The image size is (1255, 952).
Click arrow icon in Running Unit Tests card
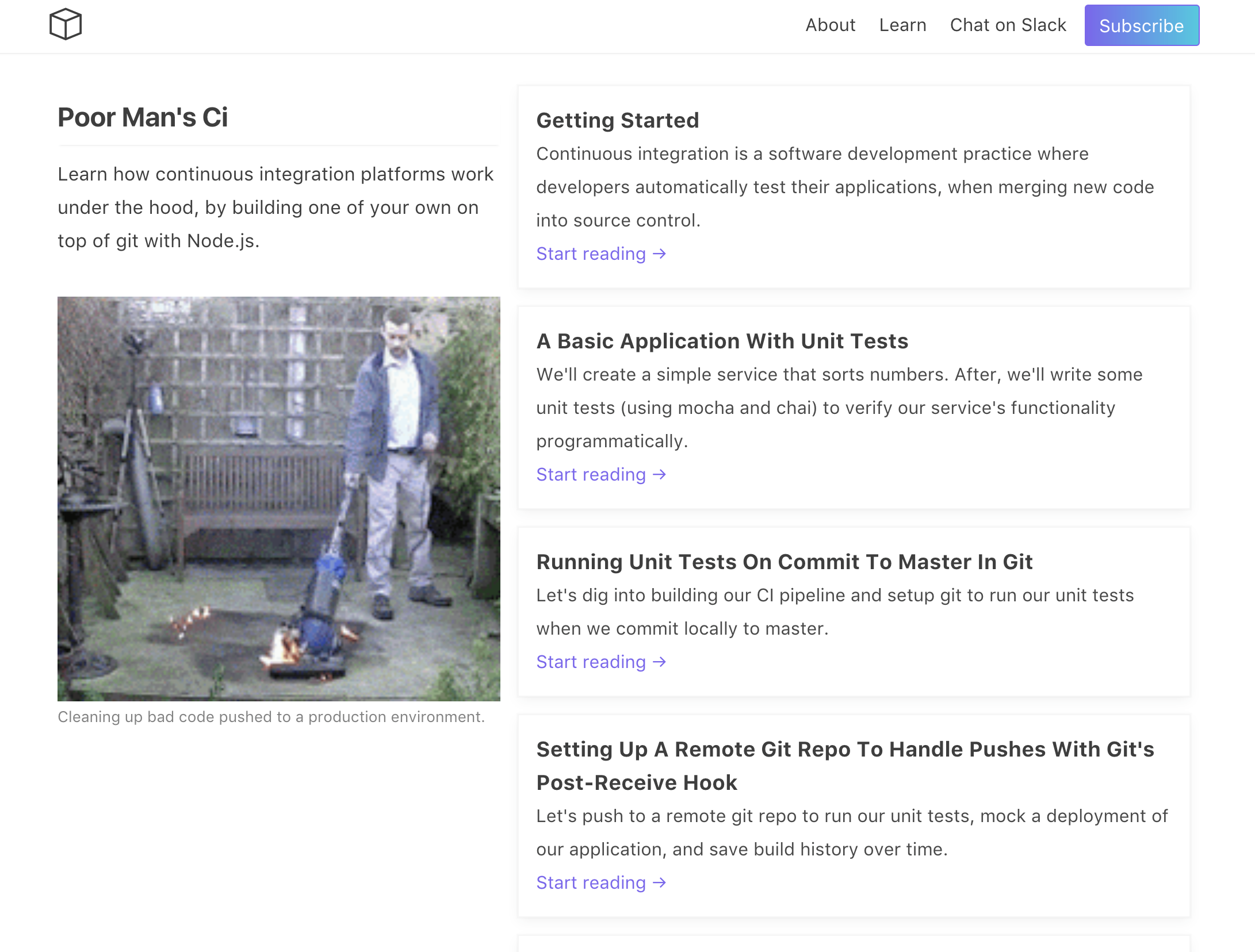pyautogui.click(x=660, y=662)
